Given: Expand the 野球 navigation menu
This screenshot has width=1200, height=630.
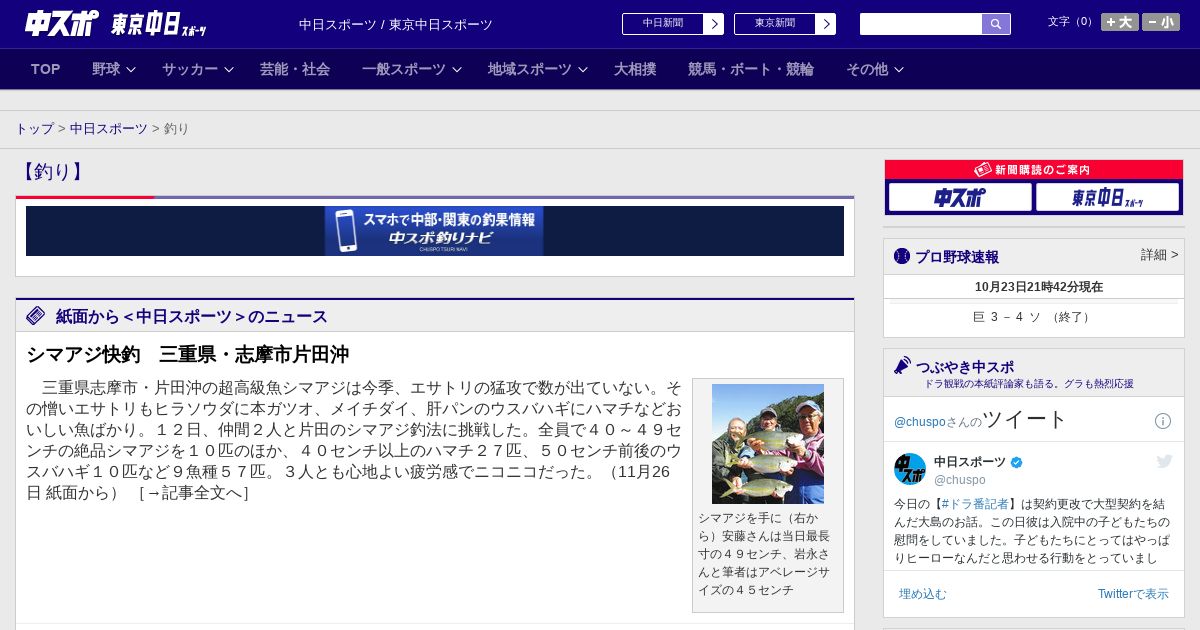Looking at the screenshot, I should point(113,69).
